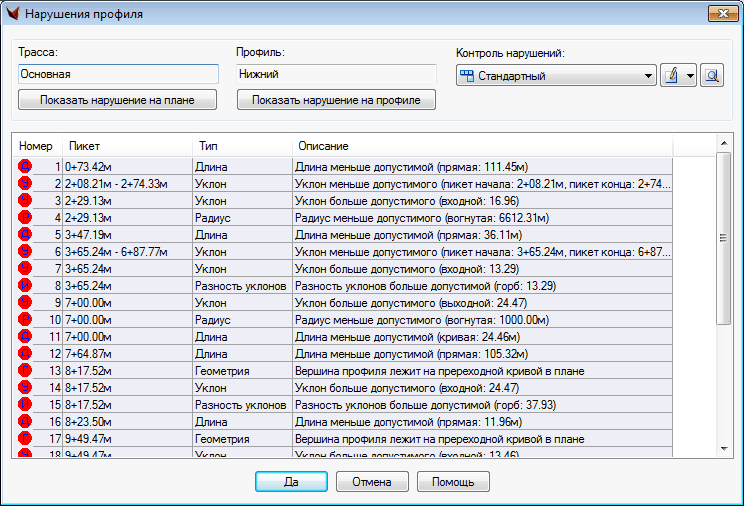This screenshot has height=506, width=744.
Task: Expand the arrow beside the pencil edit button
Action: 690,76
